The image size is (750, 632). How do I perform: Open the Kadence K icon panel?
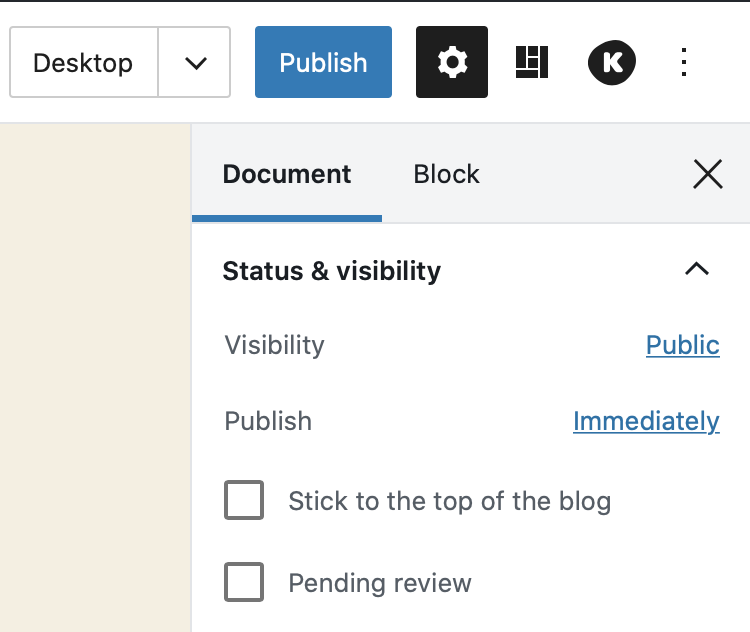pos(611,62)
